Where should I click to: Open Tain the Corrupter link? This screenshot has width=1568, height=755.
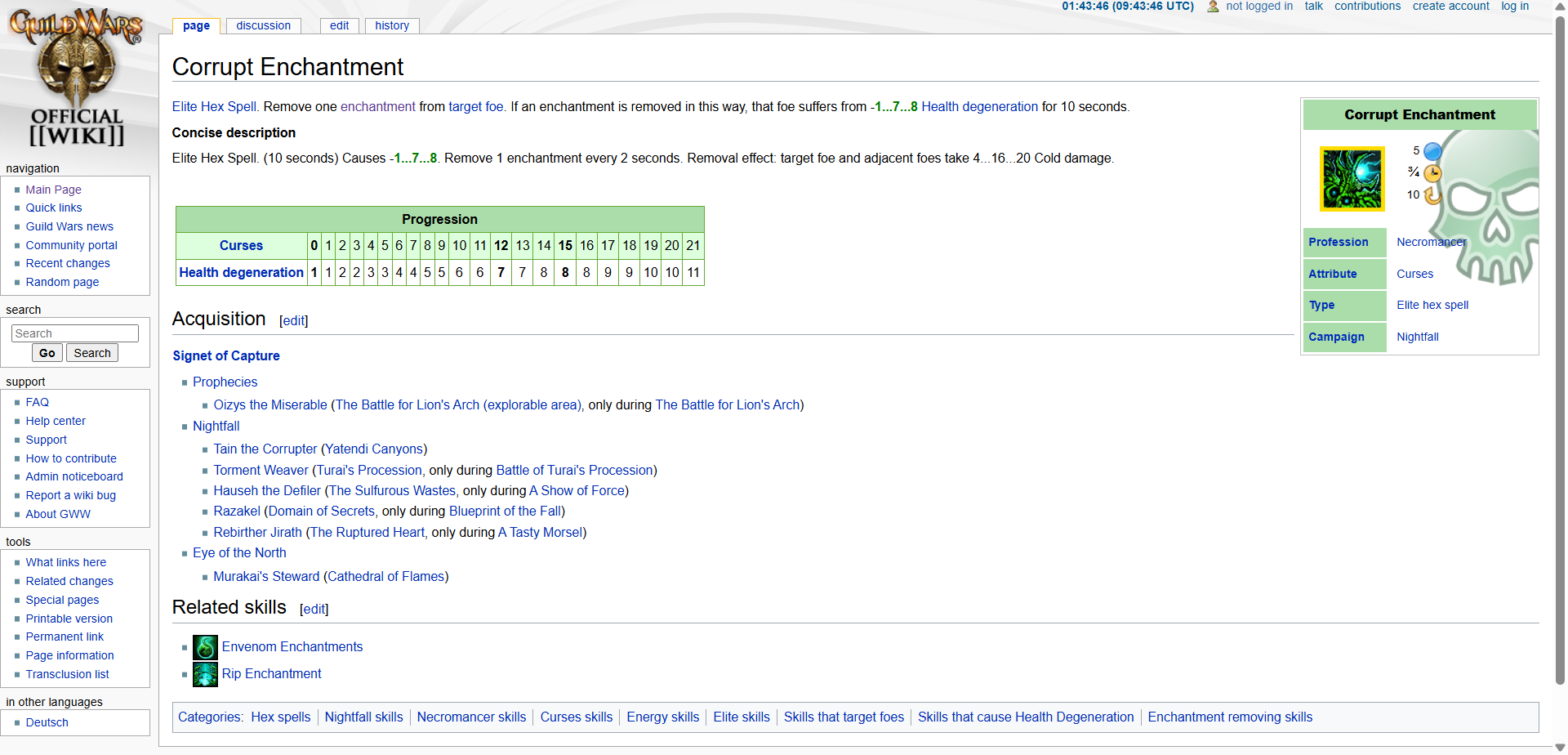[x=265, y=449]
